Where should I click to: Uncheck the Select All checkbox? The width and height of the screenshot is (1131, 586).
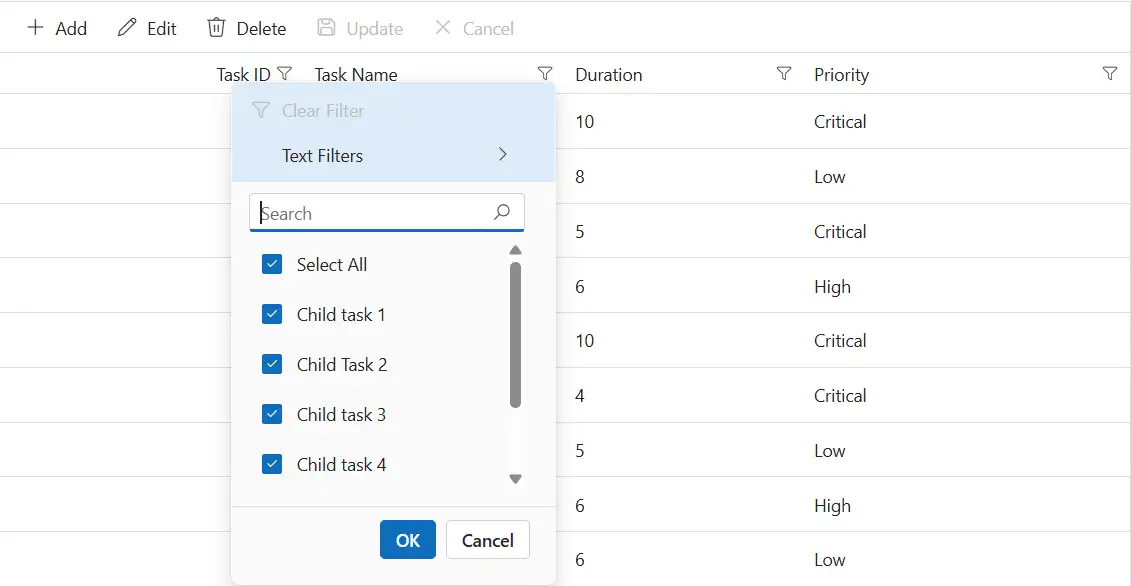pyautogui.click(x=272, y=265)
